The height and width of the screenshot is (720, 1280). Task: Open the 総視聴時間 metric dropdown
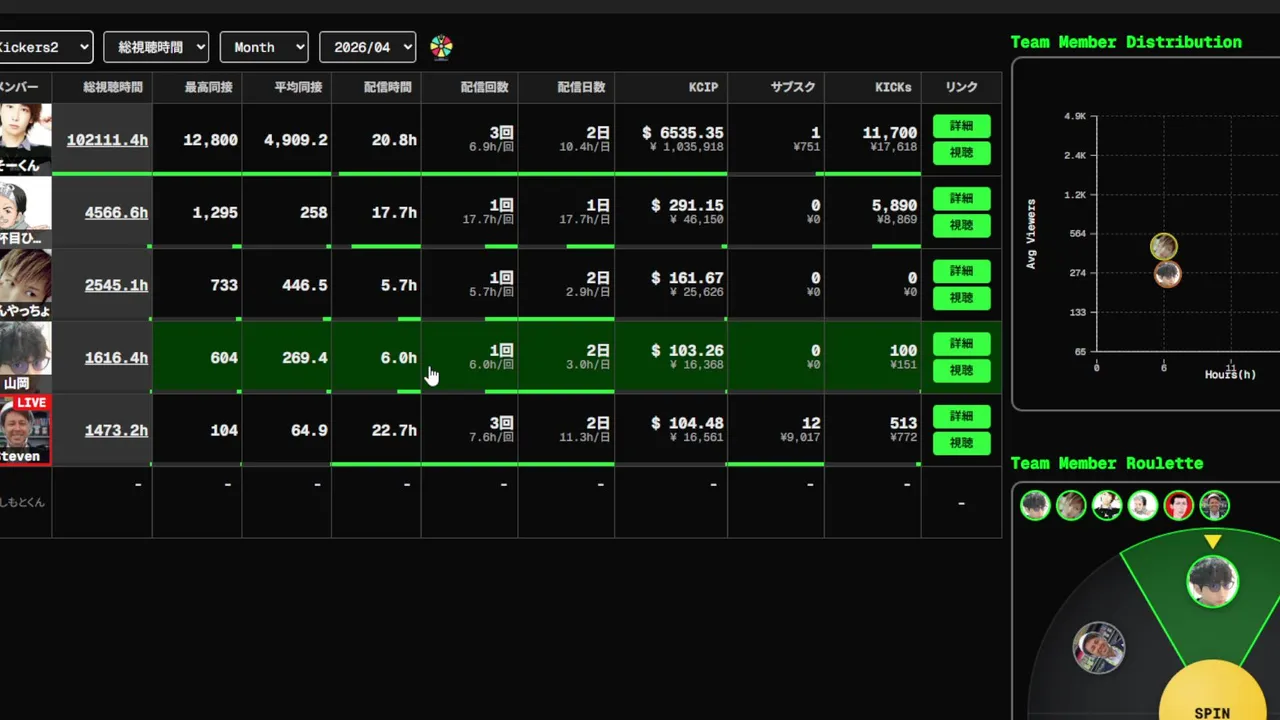coord(156,47)
